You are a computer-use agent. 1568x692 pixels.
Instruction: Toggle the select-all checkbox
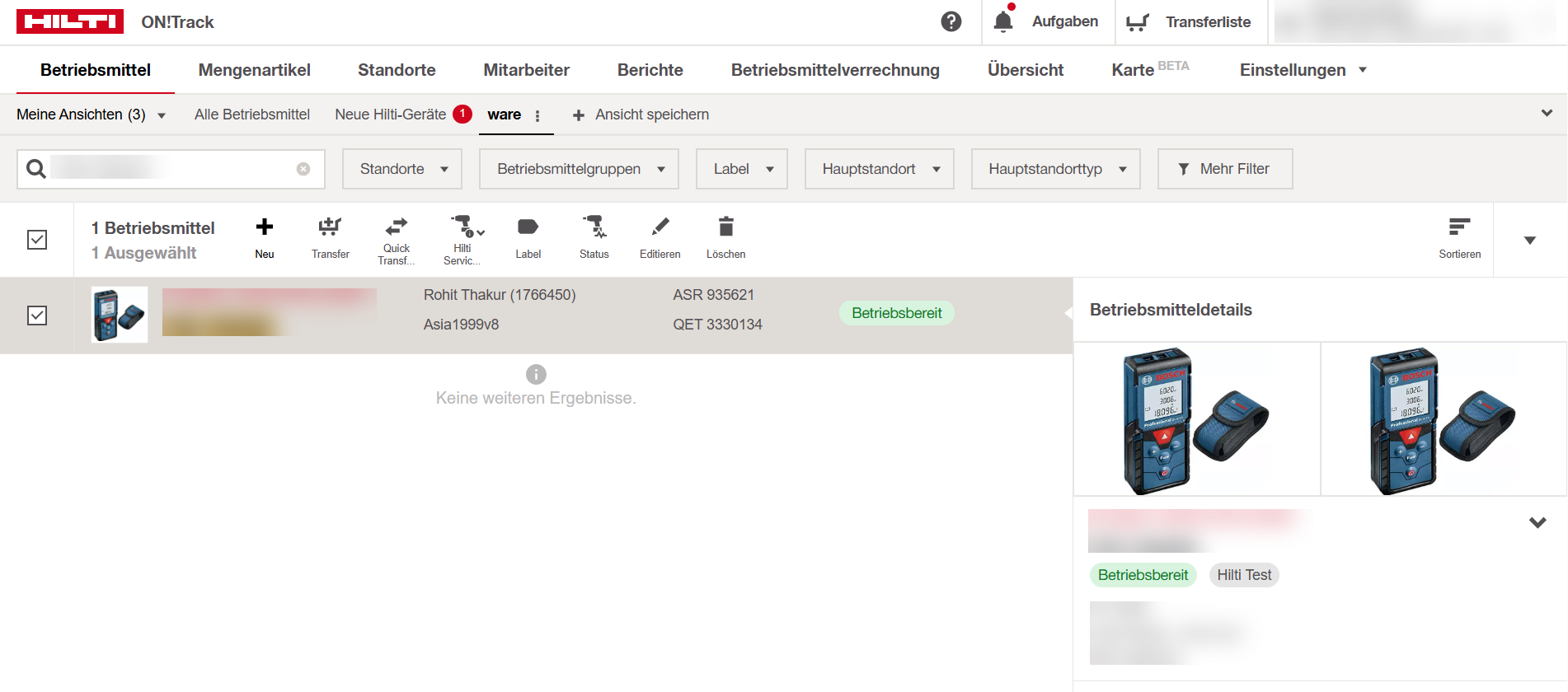(x=37, y=240)
